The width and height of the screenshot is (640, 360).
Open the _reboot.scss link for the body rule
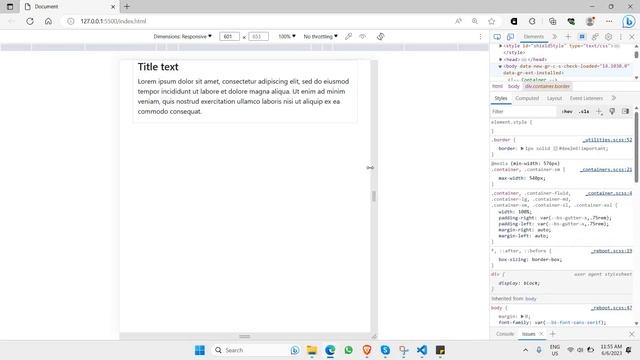pyautogui.click(x=611, y=308)
